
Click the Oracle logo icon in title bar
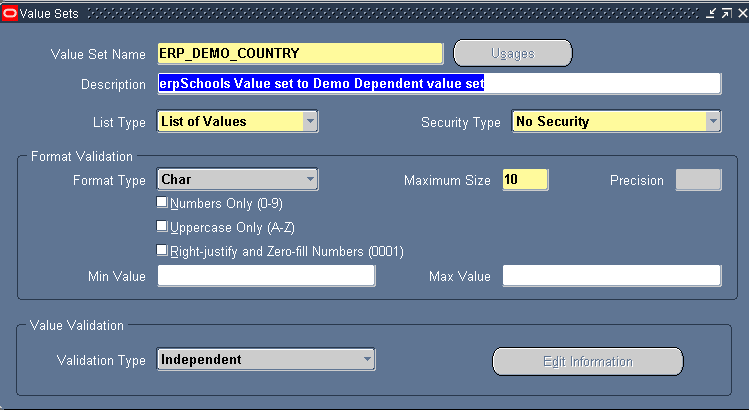10,13
